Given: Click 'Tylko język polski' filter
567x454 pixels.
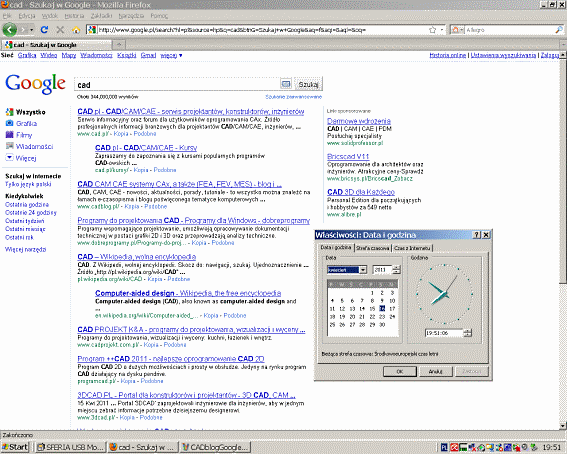Looking at the screenshot, I should coord(28,184).
